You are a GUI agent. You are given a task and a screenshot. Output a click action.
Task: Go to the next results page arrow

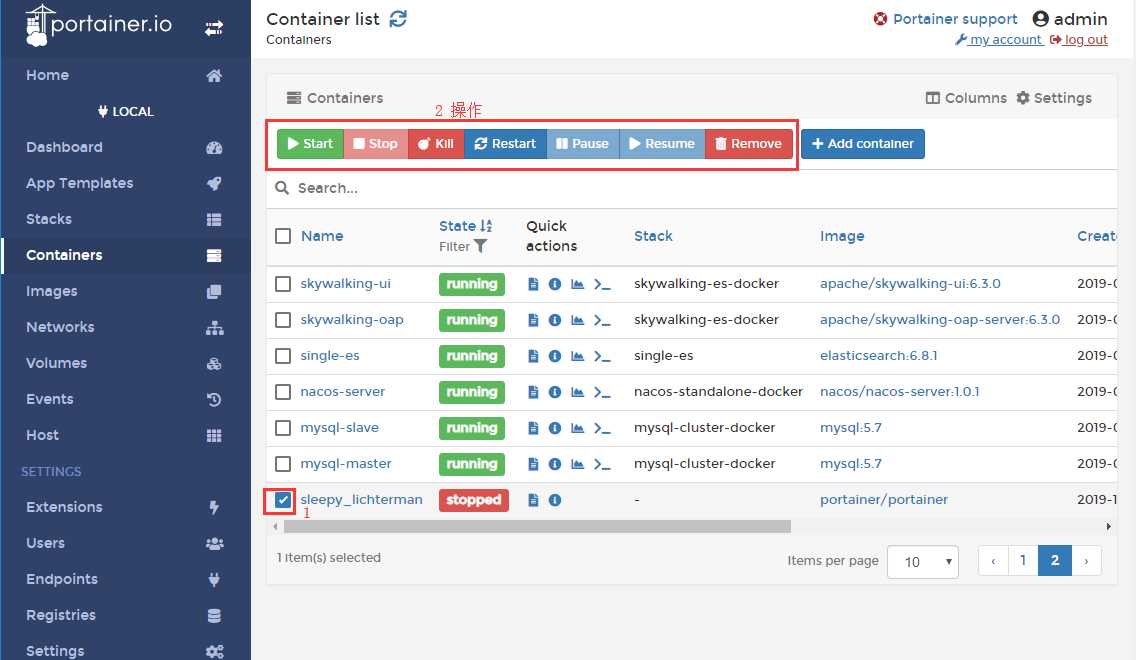[x=1086, y=561]
